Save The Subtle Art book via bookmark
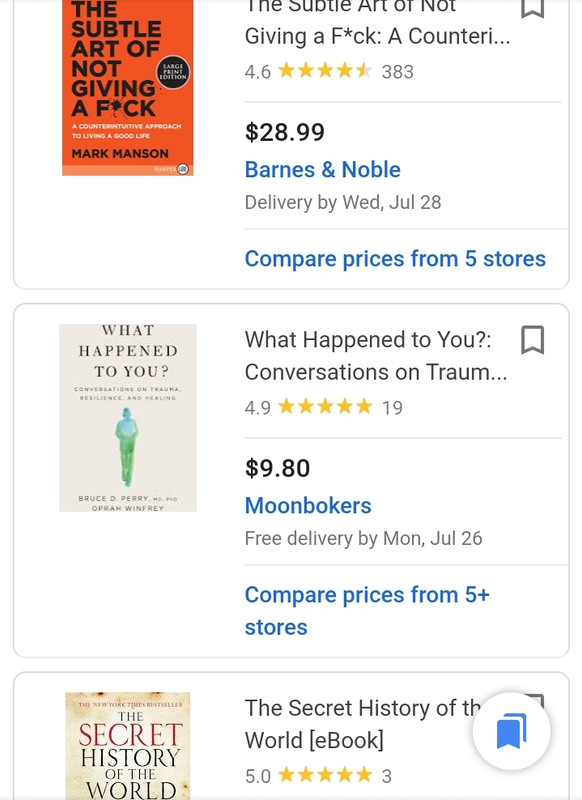Screen dimensions: 582x800 tap(533, 8)
